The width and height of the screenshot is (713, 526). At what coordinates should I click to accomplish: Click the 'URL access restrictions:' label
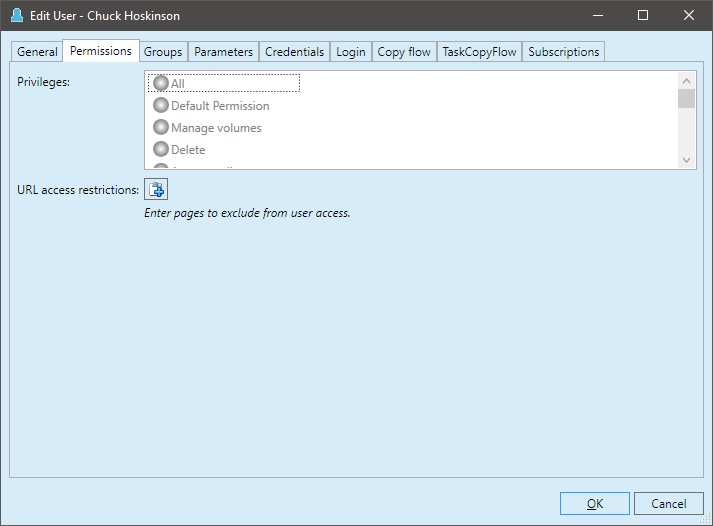78,190
